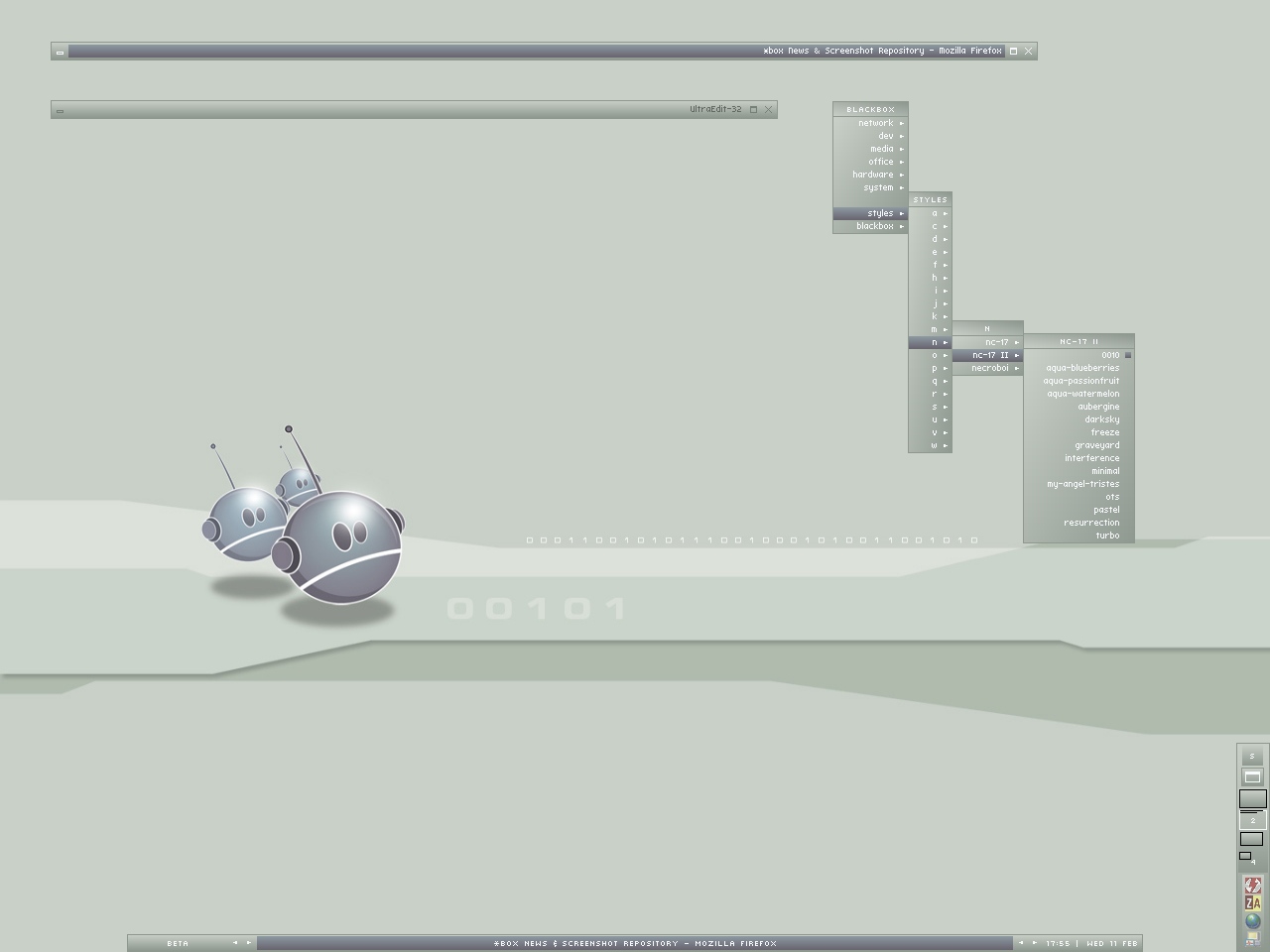Choose the darksky style from list
1270x952 pixels.
(1100, 419)
